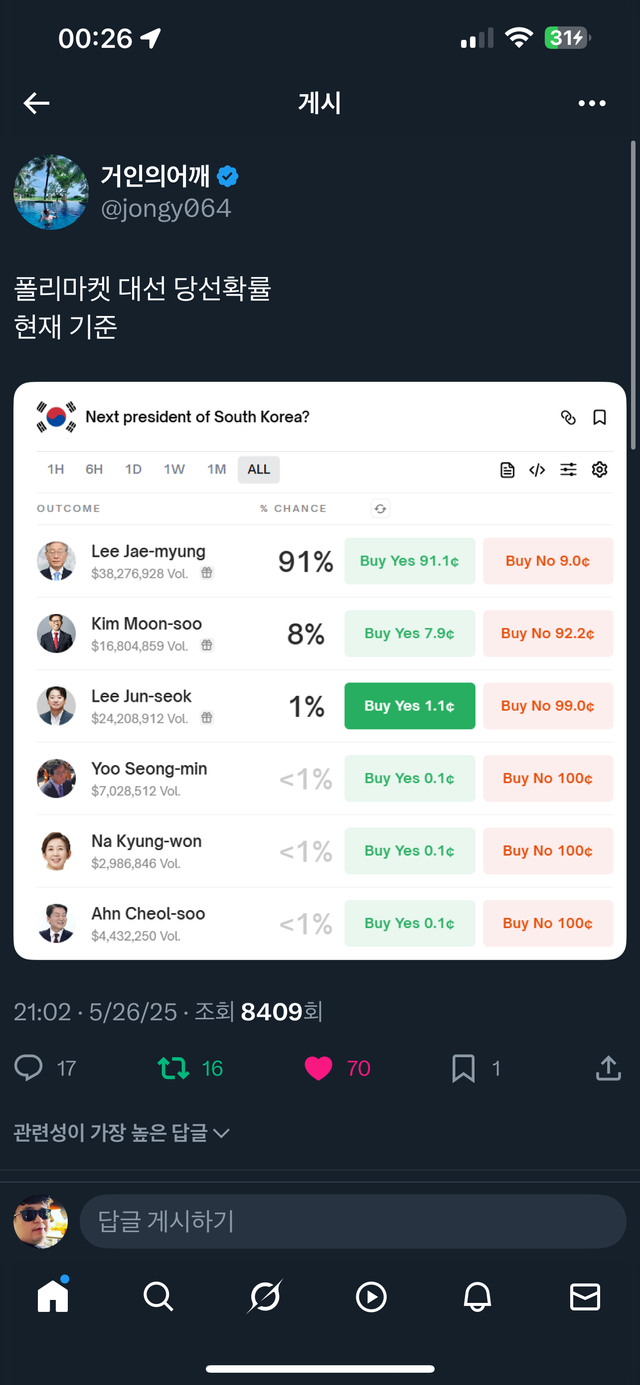Open the Grok tab icon

[265, 1297]
